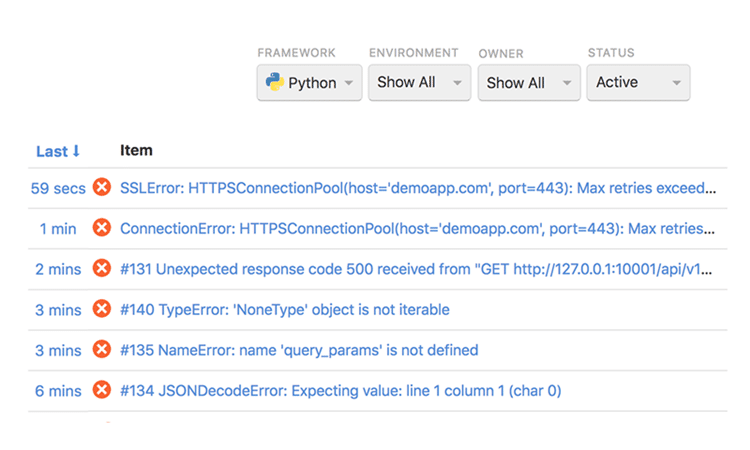
Task: Click the error icon on the SSLError row
Action: coord(101,187)
